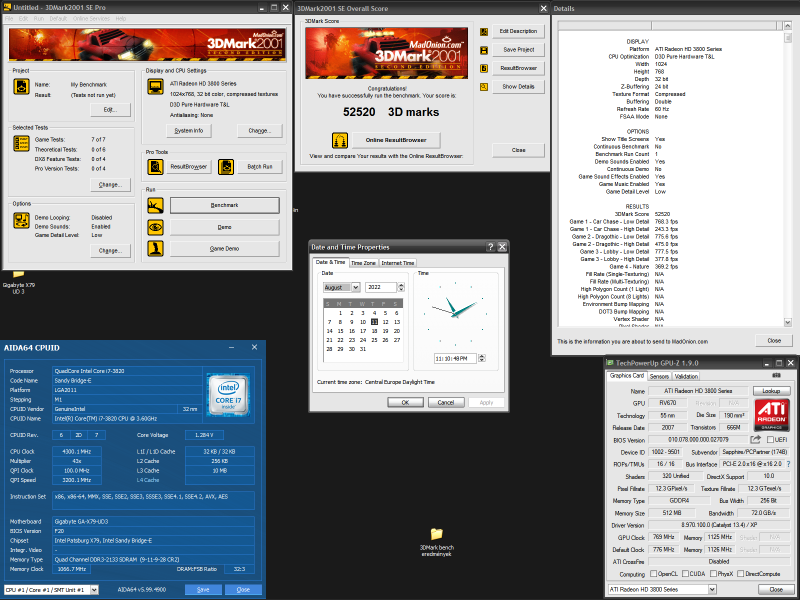This screenshot has height=600, width=800.
Task: Click the Benchmark run icon
Action: pyautogui.click(x=156, y=206)
